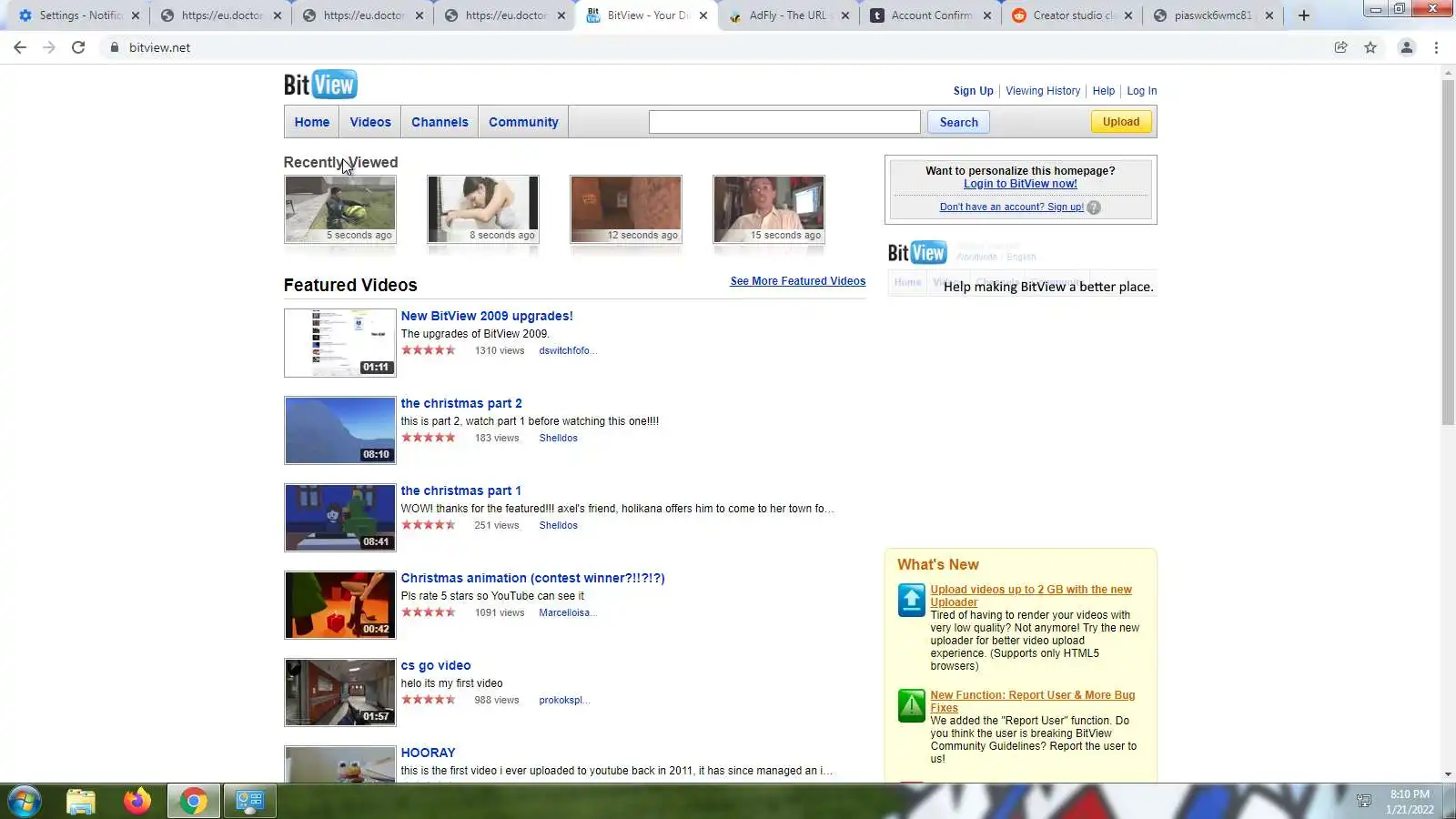Open the Marceliosa channel link
The image size is (1456, 819).
[x=567, y=612]
